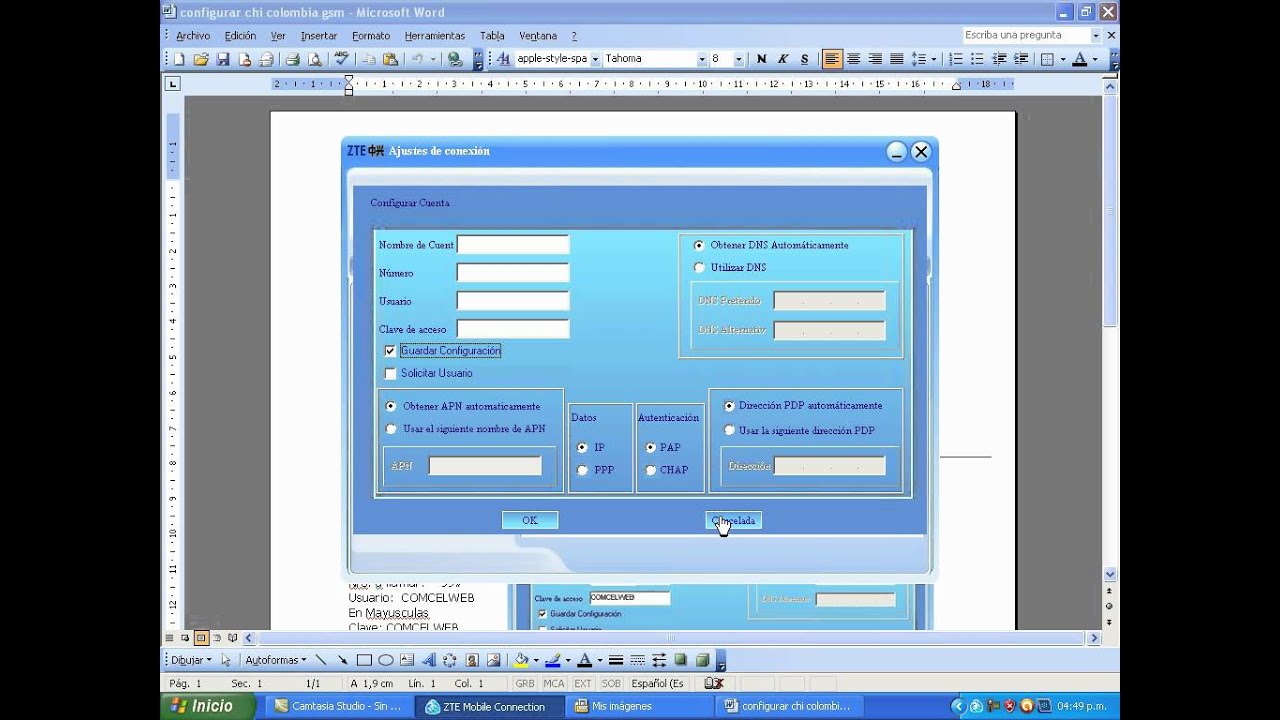
Task: Select Obtener DNS Automáticamente option
Action: point(699,245)
